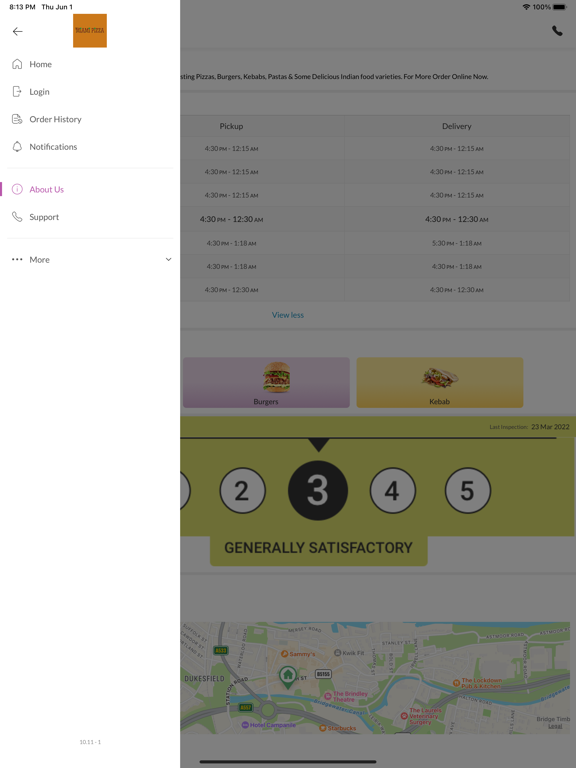Viewport: 576px width, 768px height.
Task: Click the battery status icon
Action: [559, 7]
